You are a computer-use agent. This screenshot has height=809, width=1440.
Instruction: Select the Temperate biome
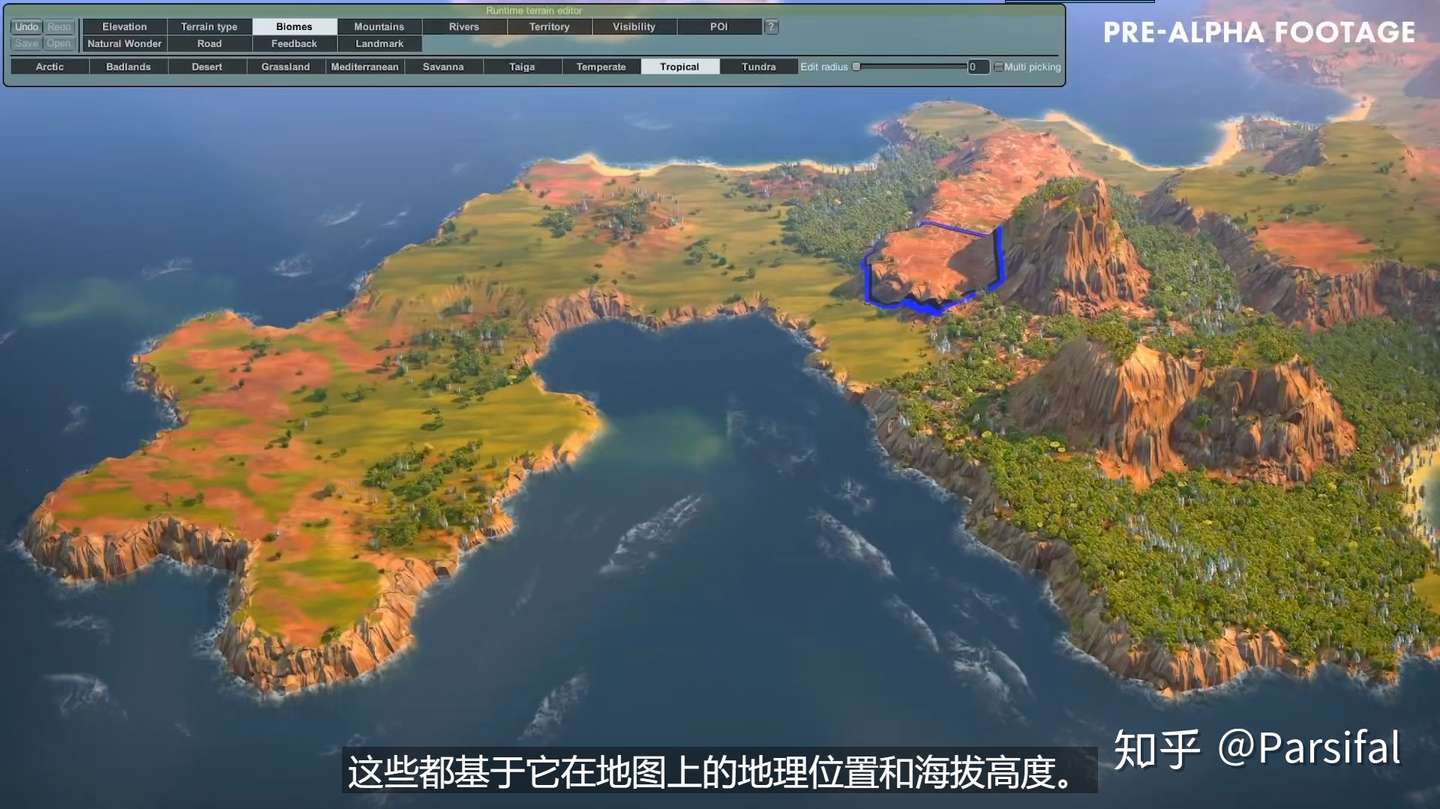[x=601, y=67]
